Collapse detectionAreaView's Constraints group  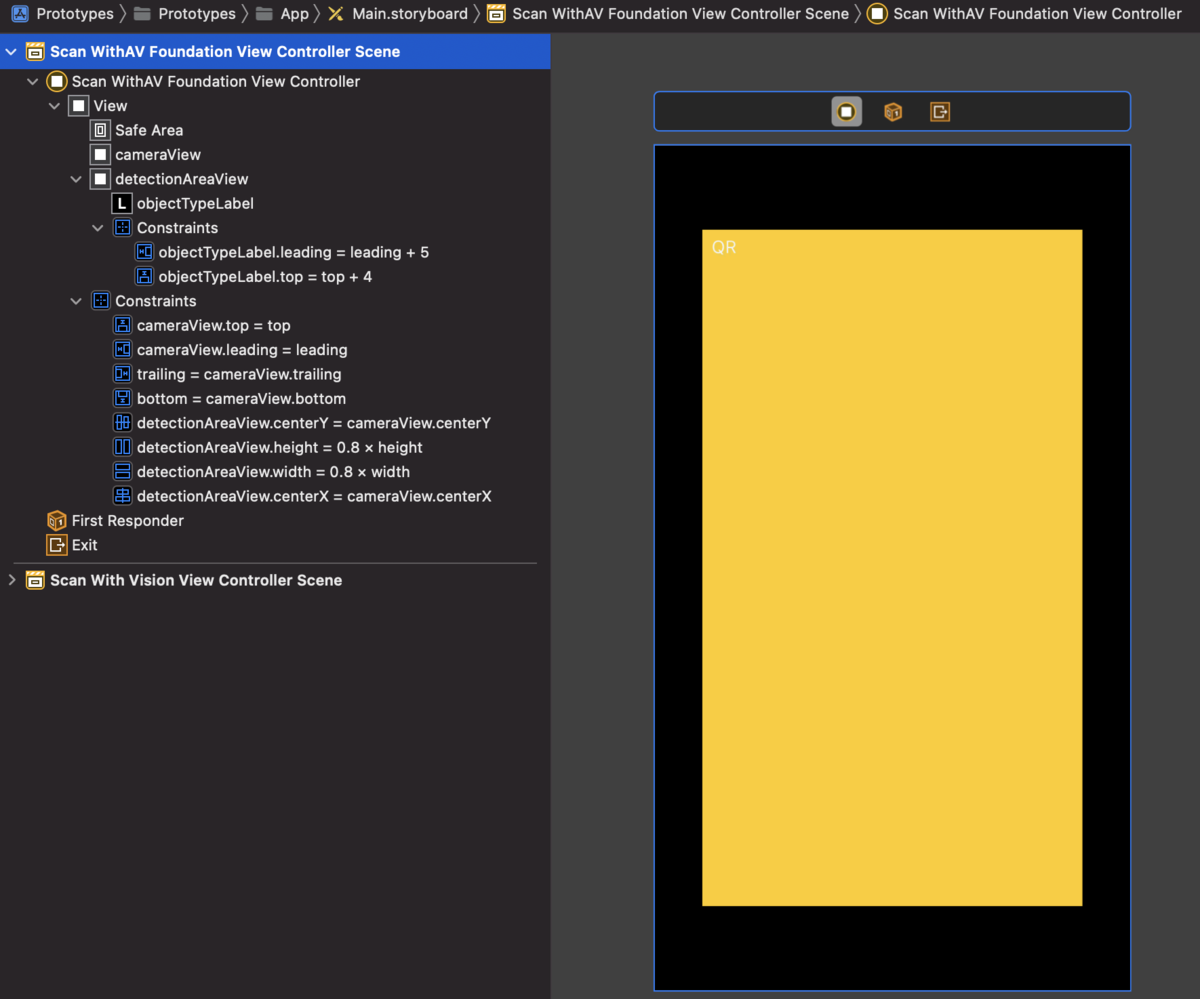(98, 228)
